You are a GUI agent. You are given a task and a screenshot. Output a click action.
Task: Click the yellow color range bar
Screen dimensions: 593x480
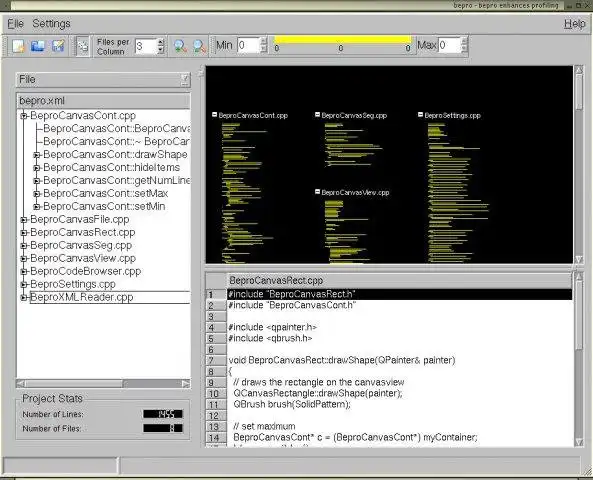343,40
